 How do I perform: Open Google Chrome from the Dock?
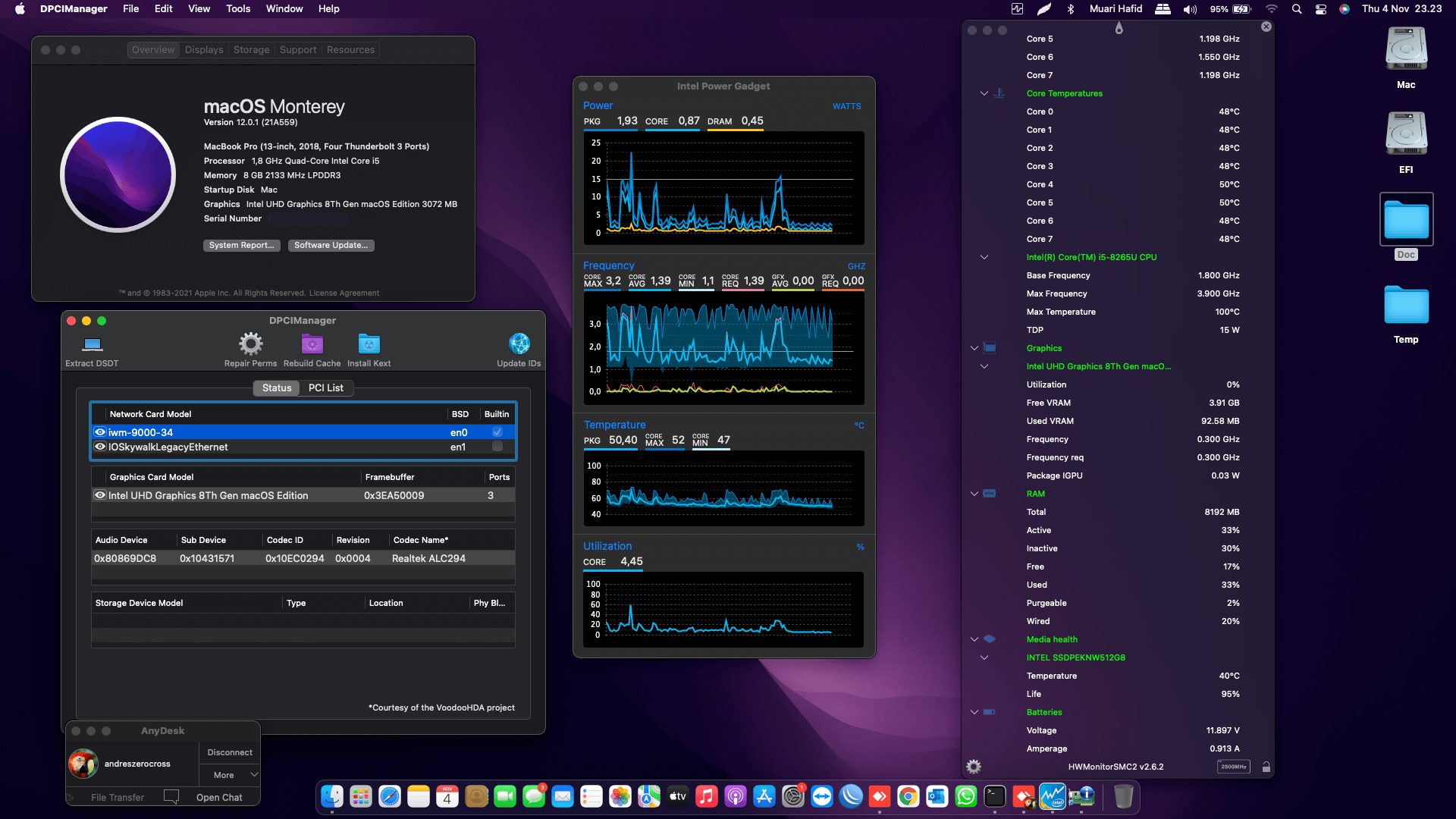[x=908, y=796]
